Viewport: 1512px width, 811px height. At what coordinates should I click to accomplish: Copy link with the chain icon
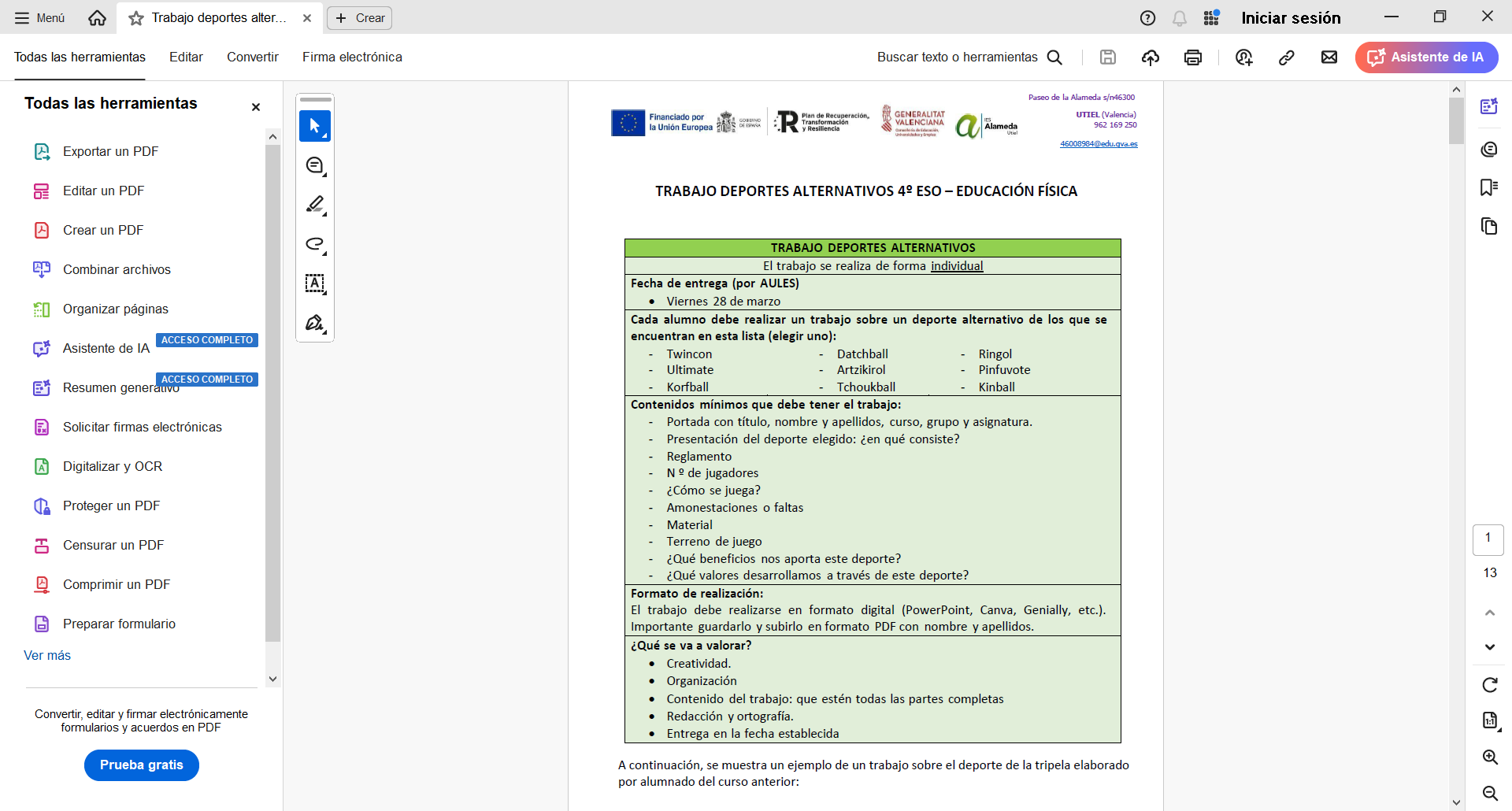[x=1287, y=57]
